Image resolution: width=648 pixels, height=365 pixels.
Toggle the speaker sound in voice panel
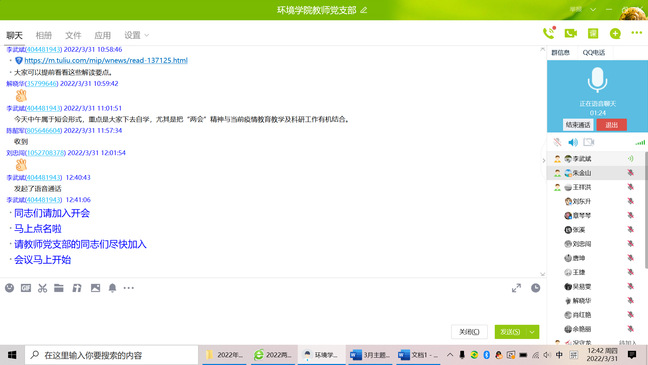pos(573,142)
